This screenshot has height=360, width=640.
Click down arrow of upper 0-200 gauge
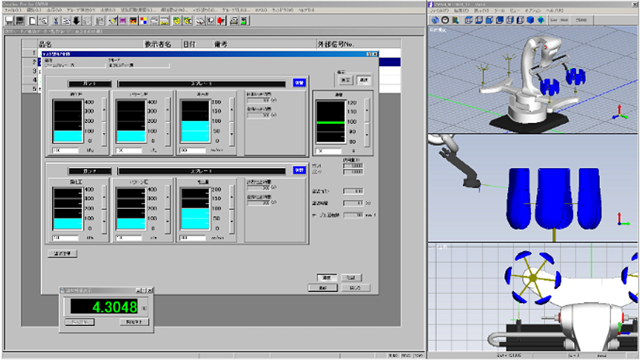232,133
